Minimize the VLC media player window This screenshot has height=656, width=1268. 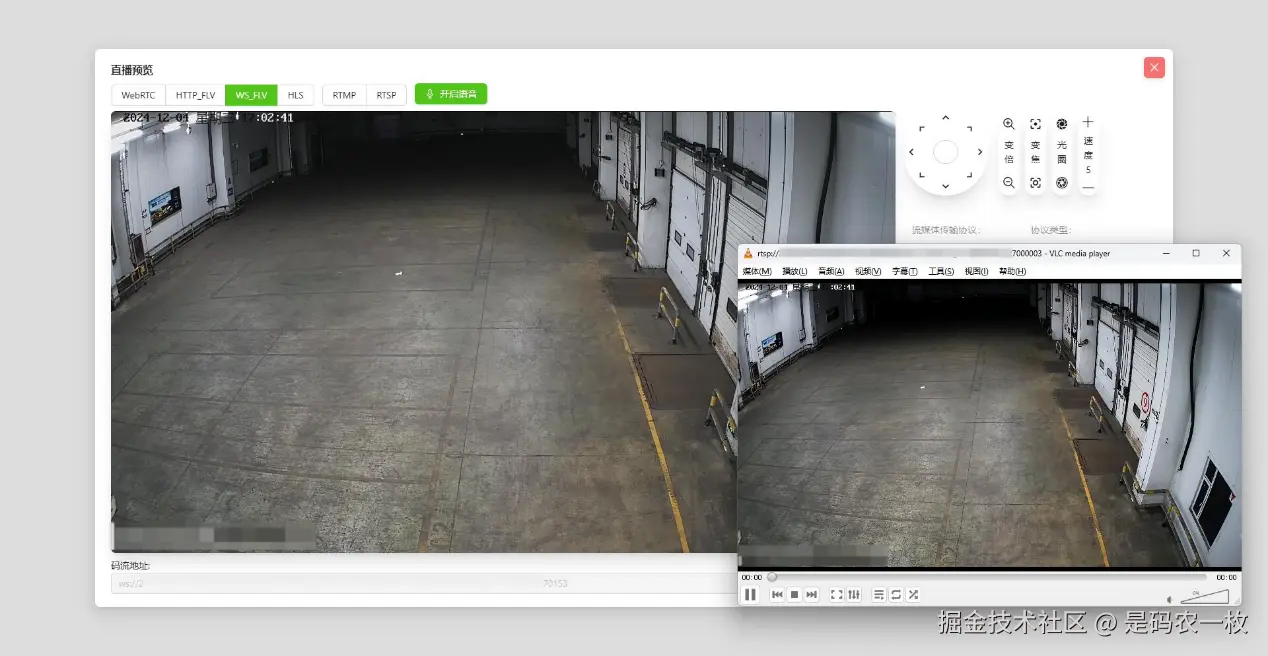tap(1166, 253)
